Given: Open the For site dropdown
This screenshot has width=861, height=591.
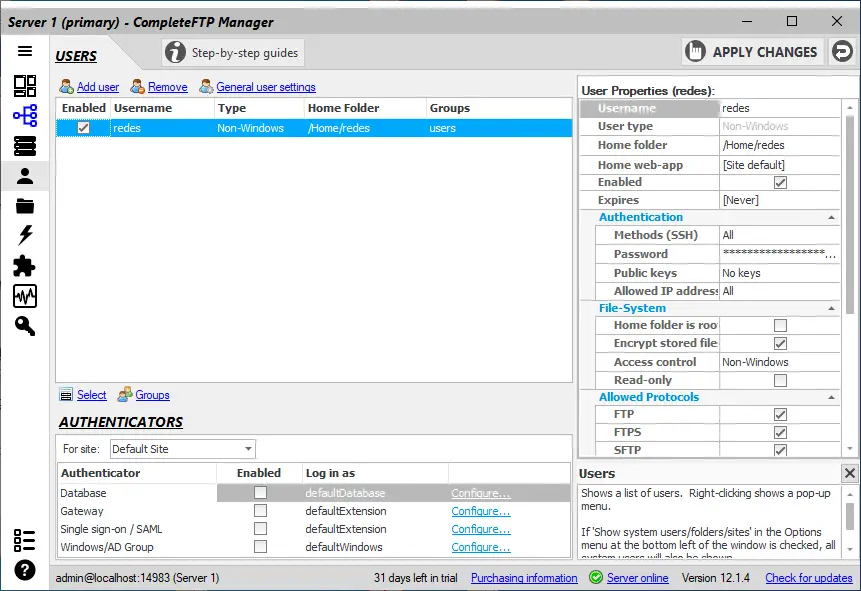Looking at the screenshot, I should pos(183,449).
